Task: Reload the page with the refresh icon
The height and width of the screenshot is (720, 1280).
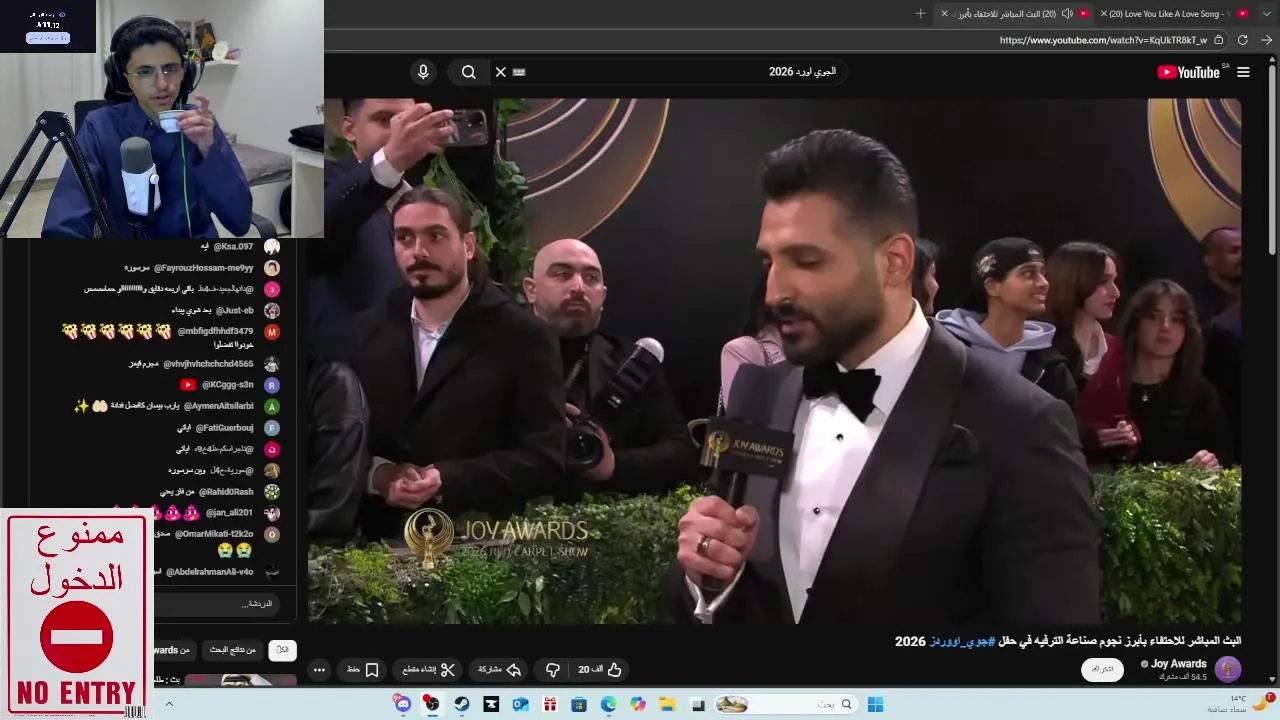Action: click(x=1243, y=40)
